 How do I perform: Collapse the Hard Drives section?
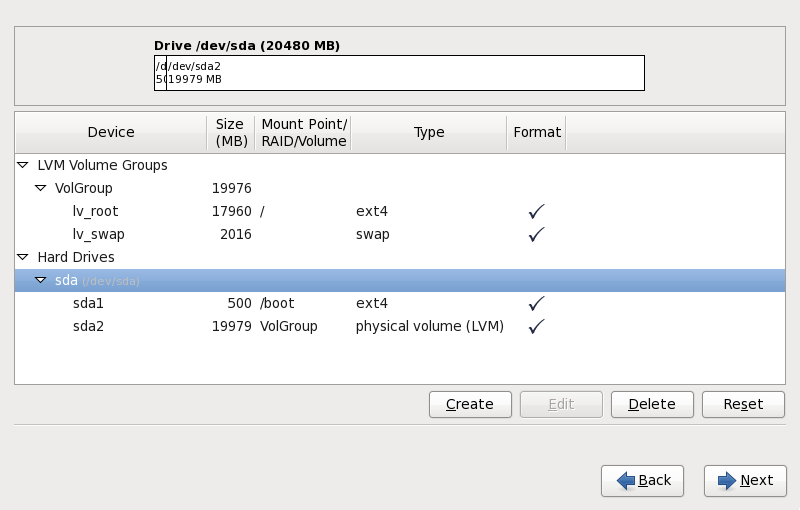(x=23, y=257)
